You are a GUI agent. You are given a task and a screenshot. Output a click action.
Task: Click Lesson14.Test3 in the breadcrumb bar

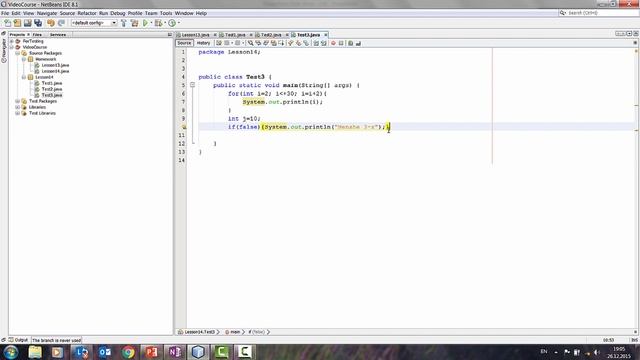200,332
